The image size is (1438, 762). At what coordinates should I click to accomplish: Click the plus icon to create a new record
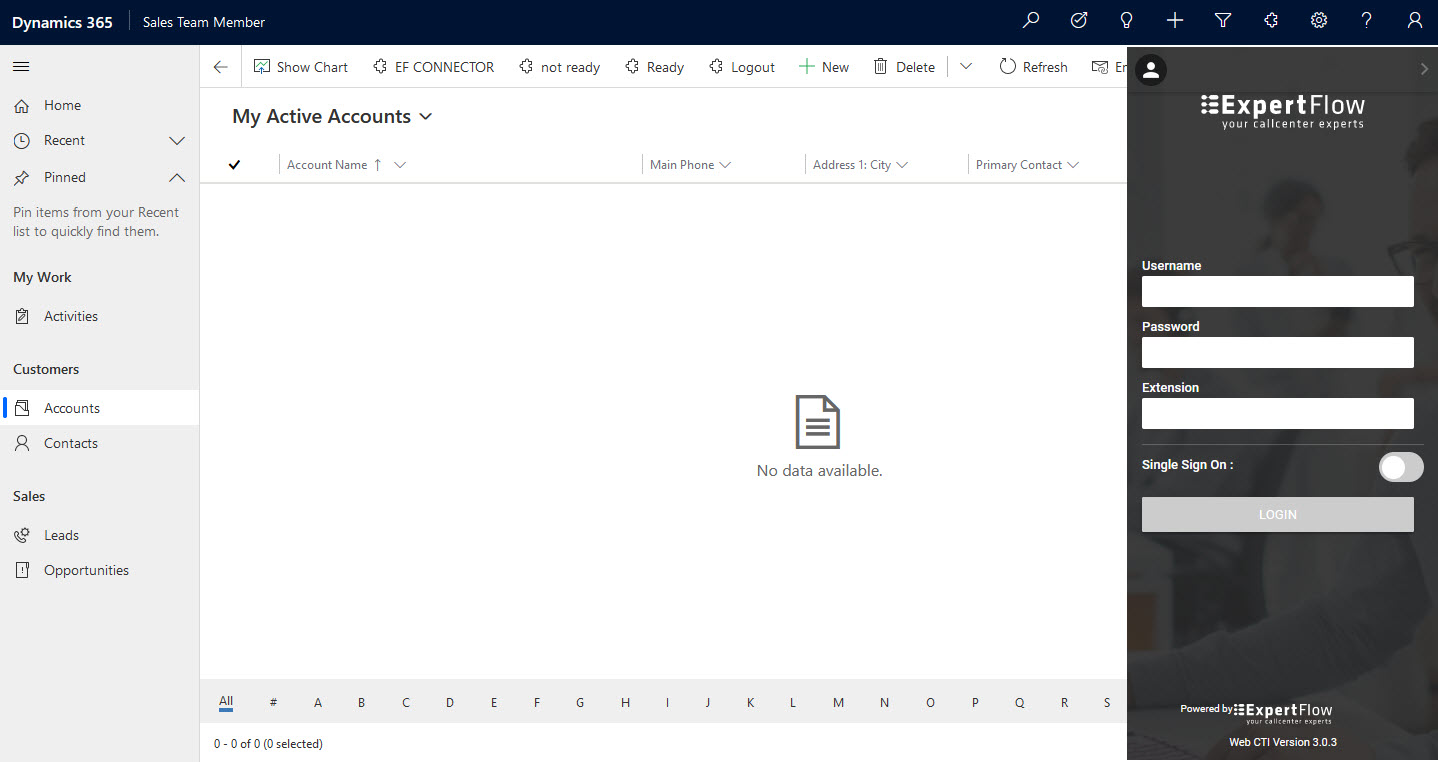tap(1174, 20)
